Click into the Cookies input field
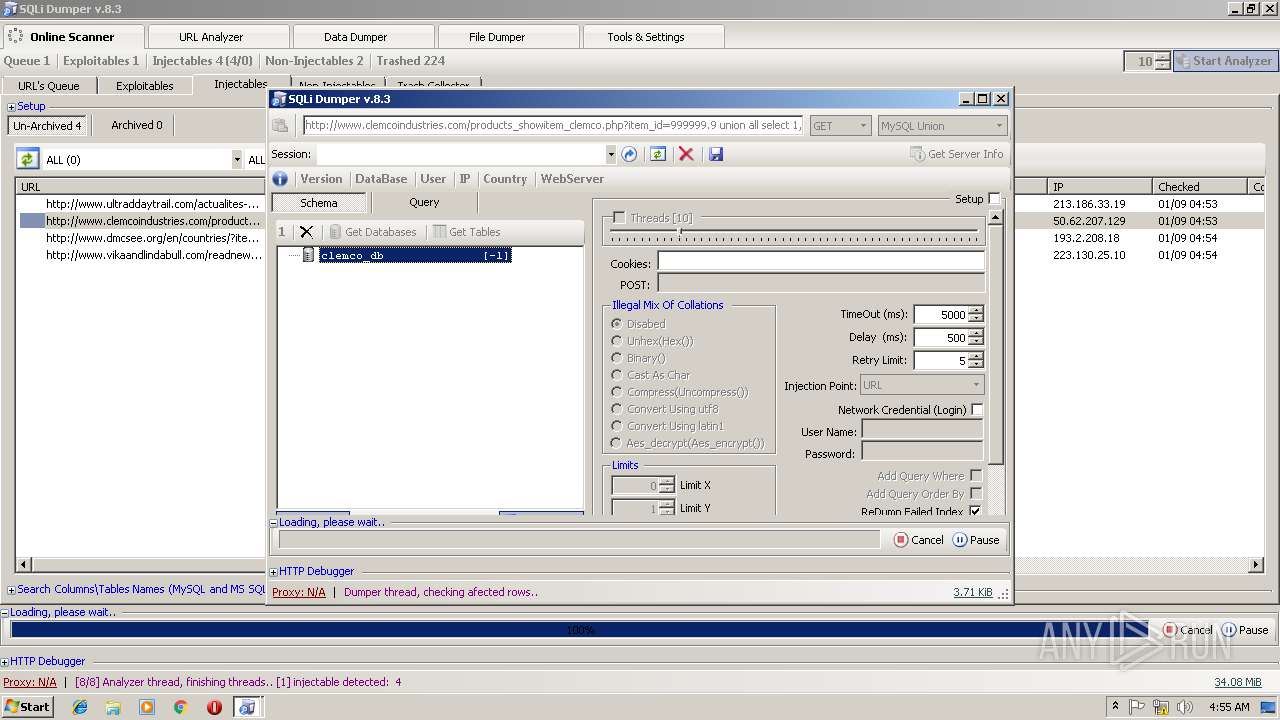 click(820, 261)
